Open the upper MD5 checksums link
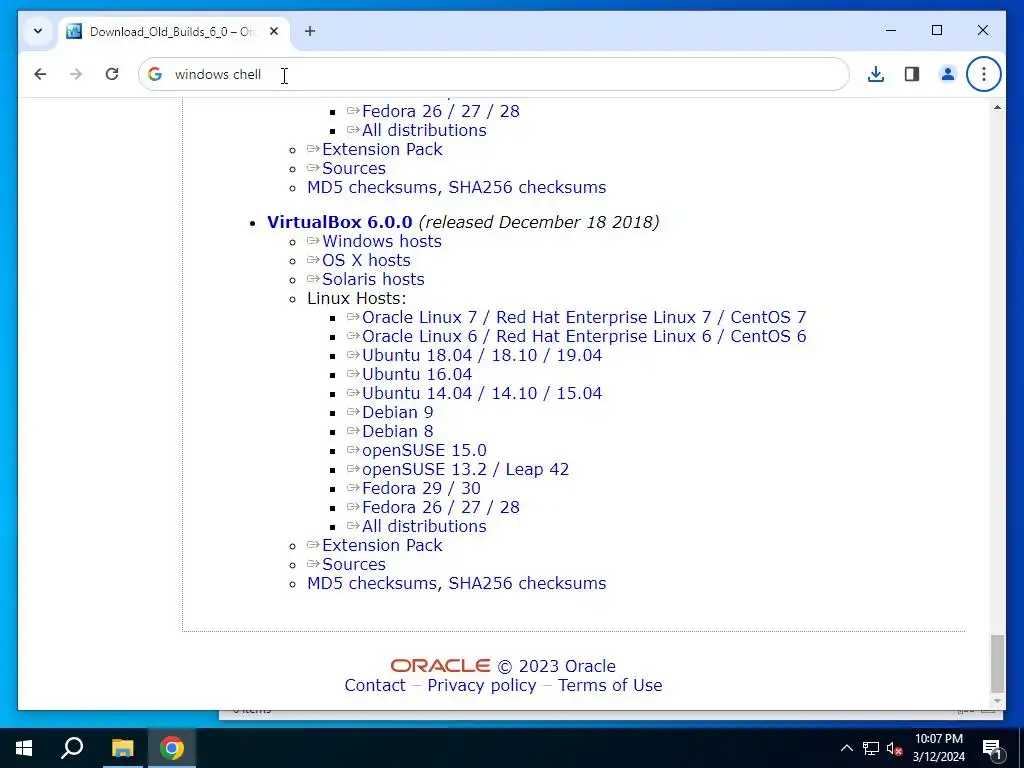1024x768 pixels. point(372,187)
